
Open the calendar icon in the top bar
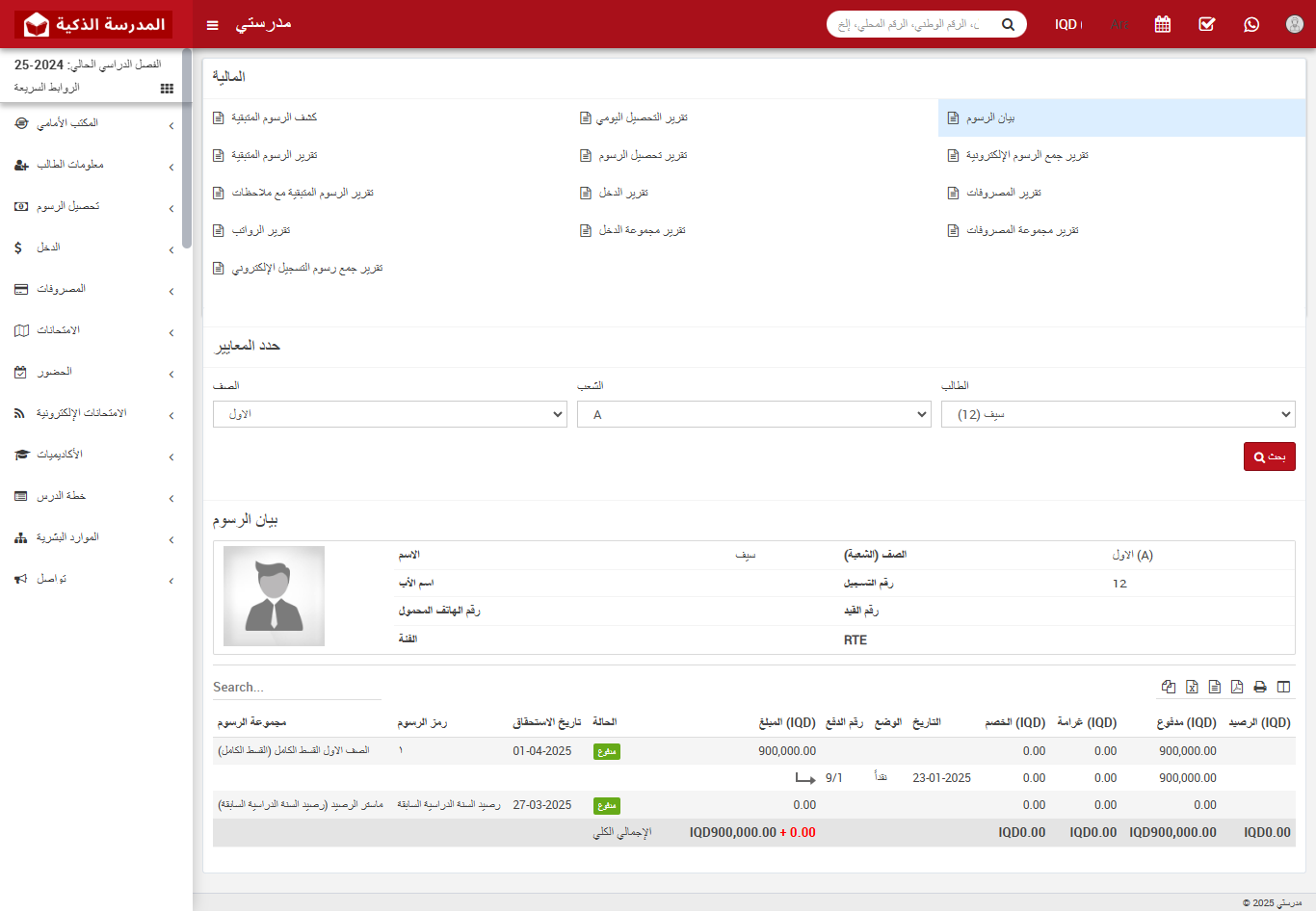click(x=1162, y=24)
